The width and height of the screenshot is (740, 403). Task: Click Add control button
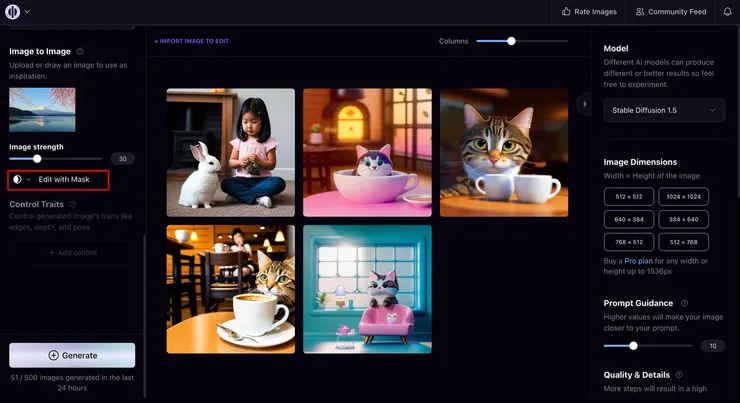[x=72, y=252]
